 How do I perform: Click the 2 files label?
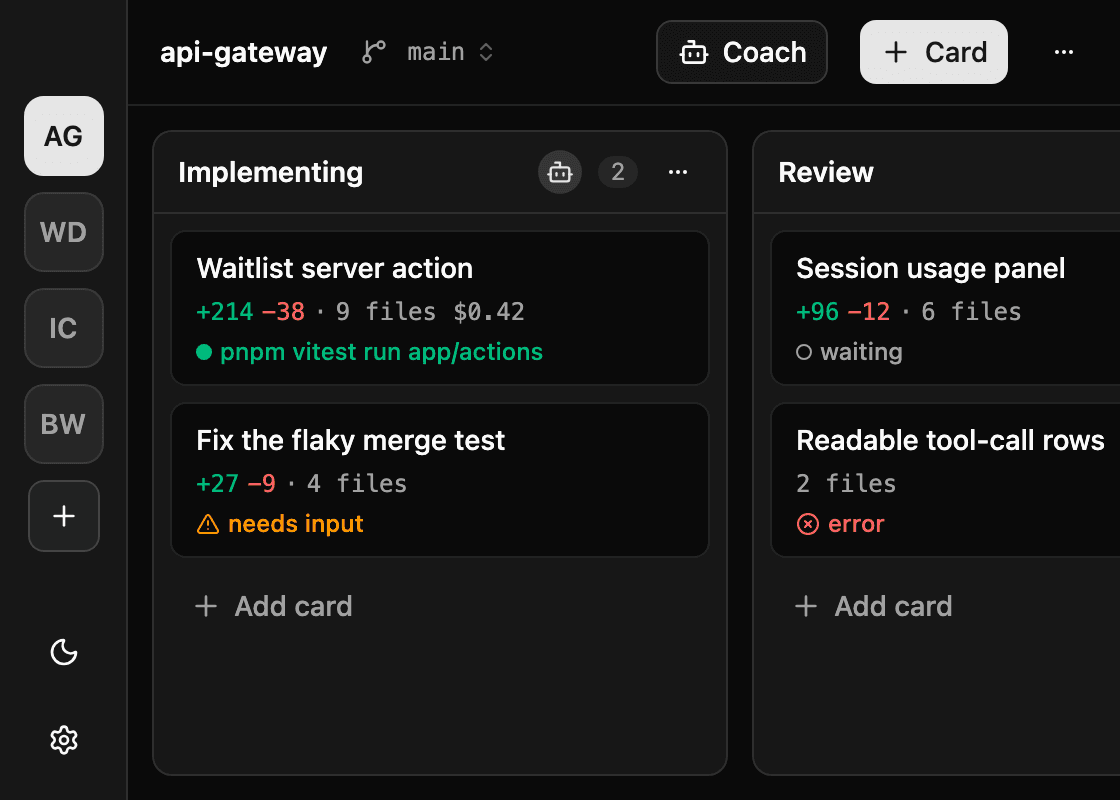[846, 484]
